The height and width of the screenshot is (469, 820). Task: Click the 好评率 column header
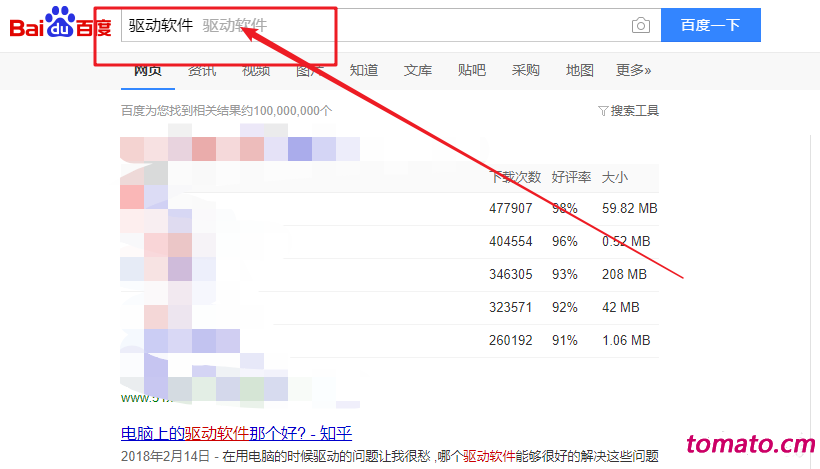571,177
